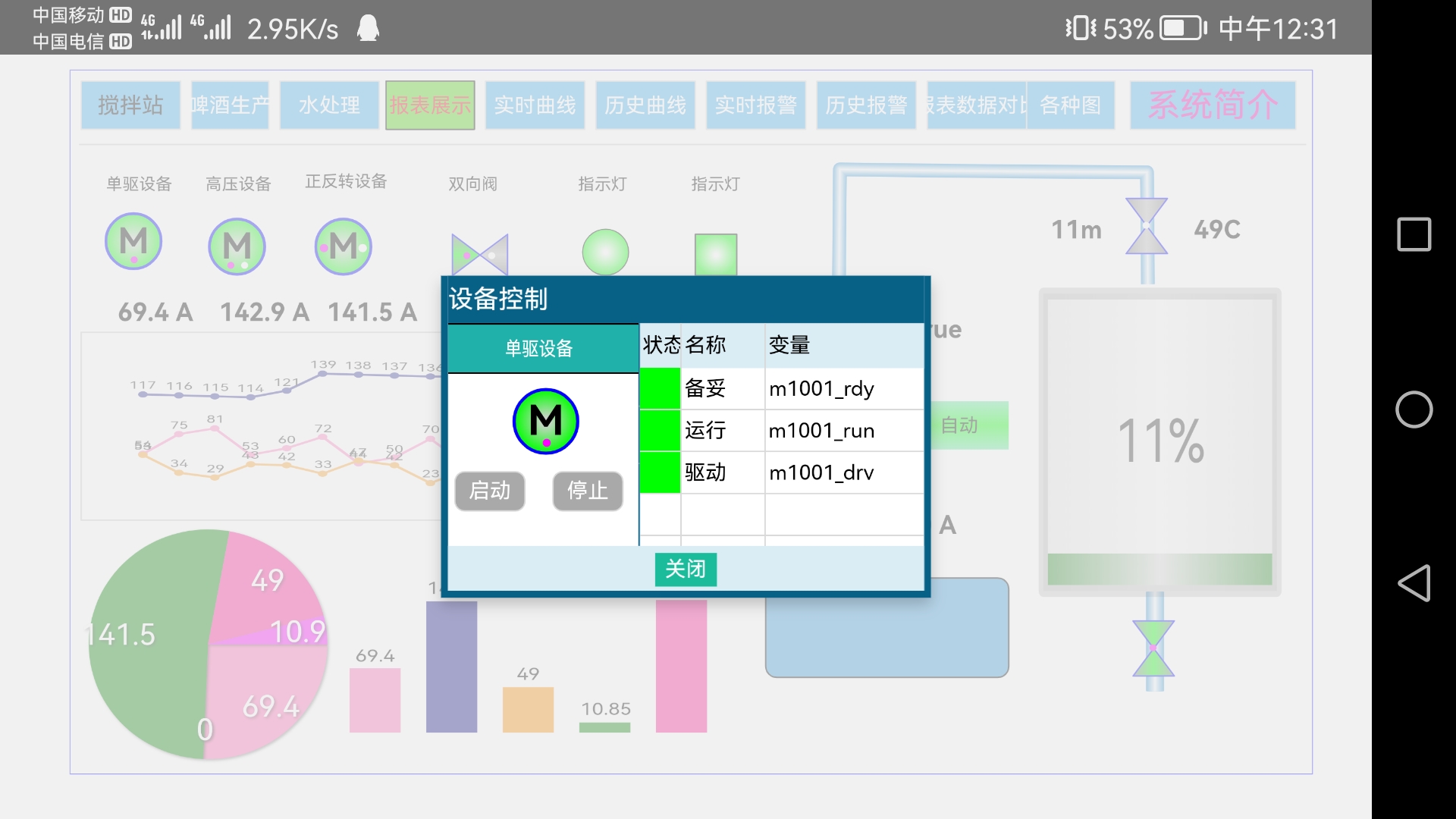
Task: Click the 11% tank level gauge
Action: [1159, 441]
